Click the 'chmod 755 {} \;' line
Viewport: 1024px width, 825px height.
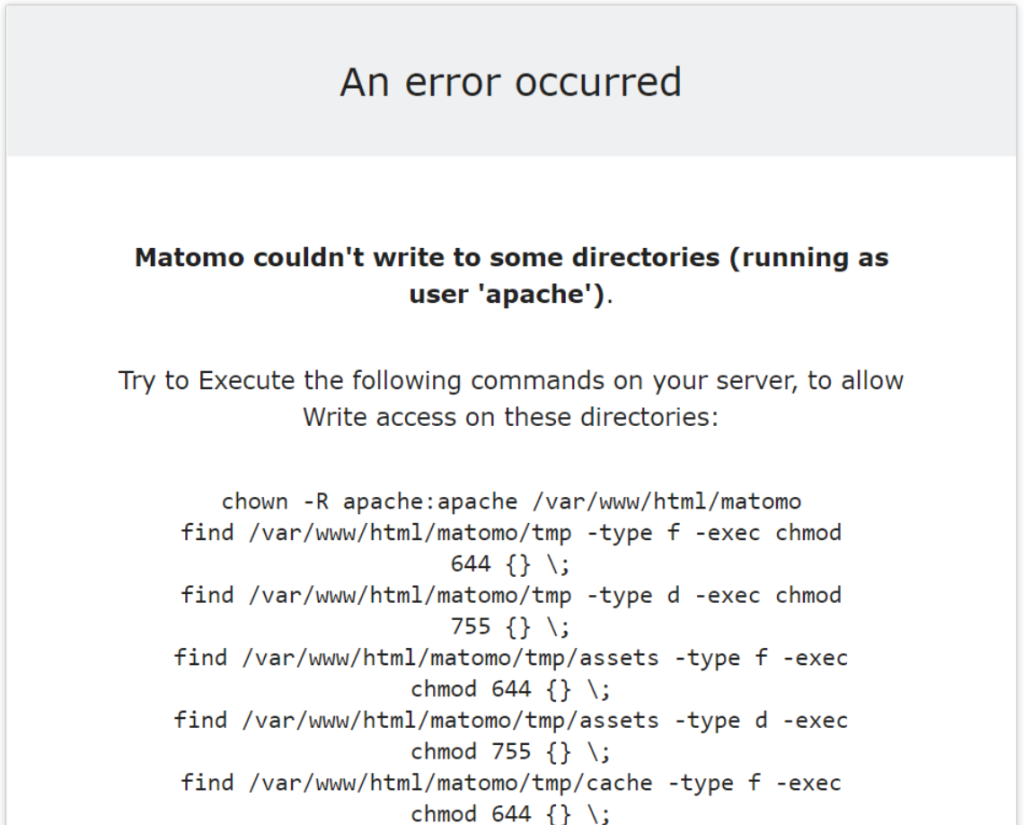point(511,752)
